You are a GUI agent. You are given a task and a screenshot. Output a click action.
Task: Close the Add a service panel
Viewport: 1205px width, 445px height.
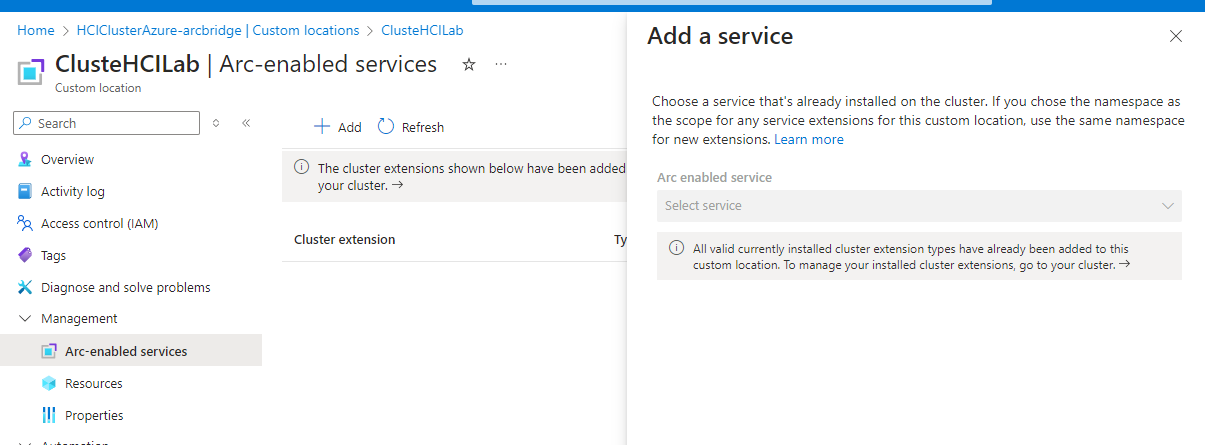[1176, 36]
